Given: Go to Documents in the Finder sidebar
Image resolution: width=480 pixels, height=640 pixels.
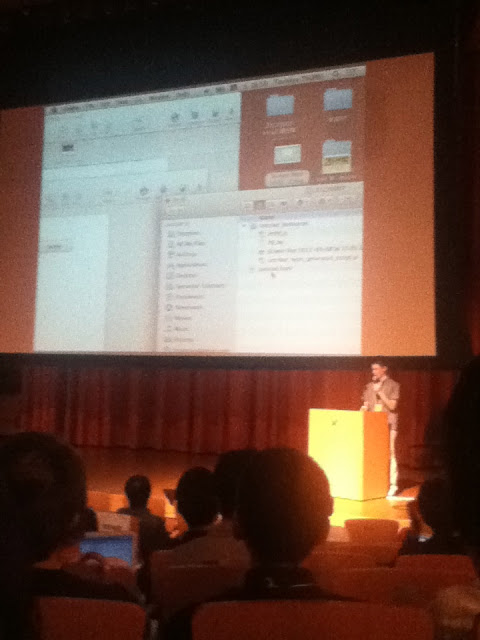Looking at the screenshot, I should pyautogui.click(x=186, y=296).
